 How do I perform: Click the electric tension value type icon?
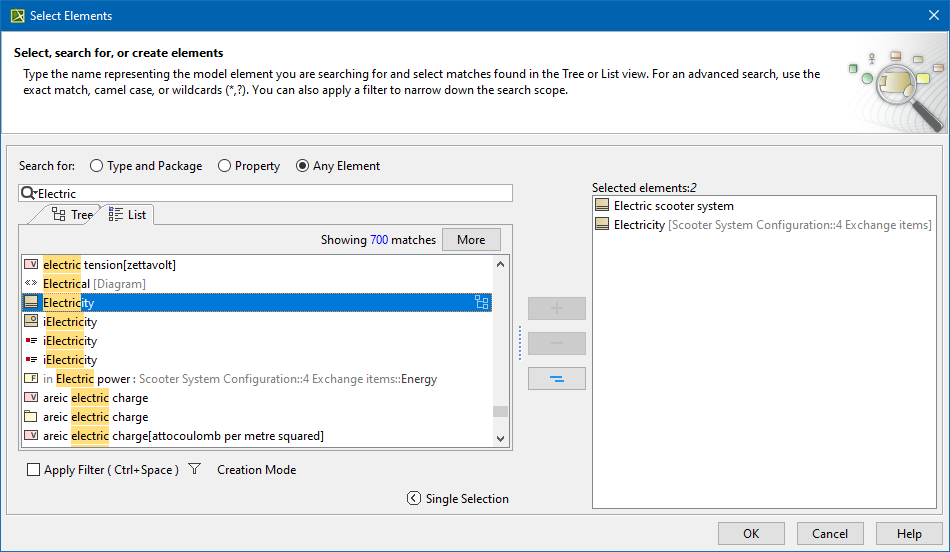(x=31, y=265)
